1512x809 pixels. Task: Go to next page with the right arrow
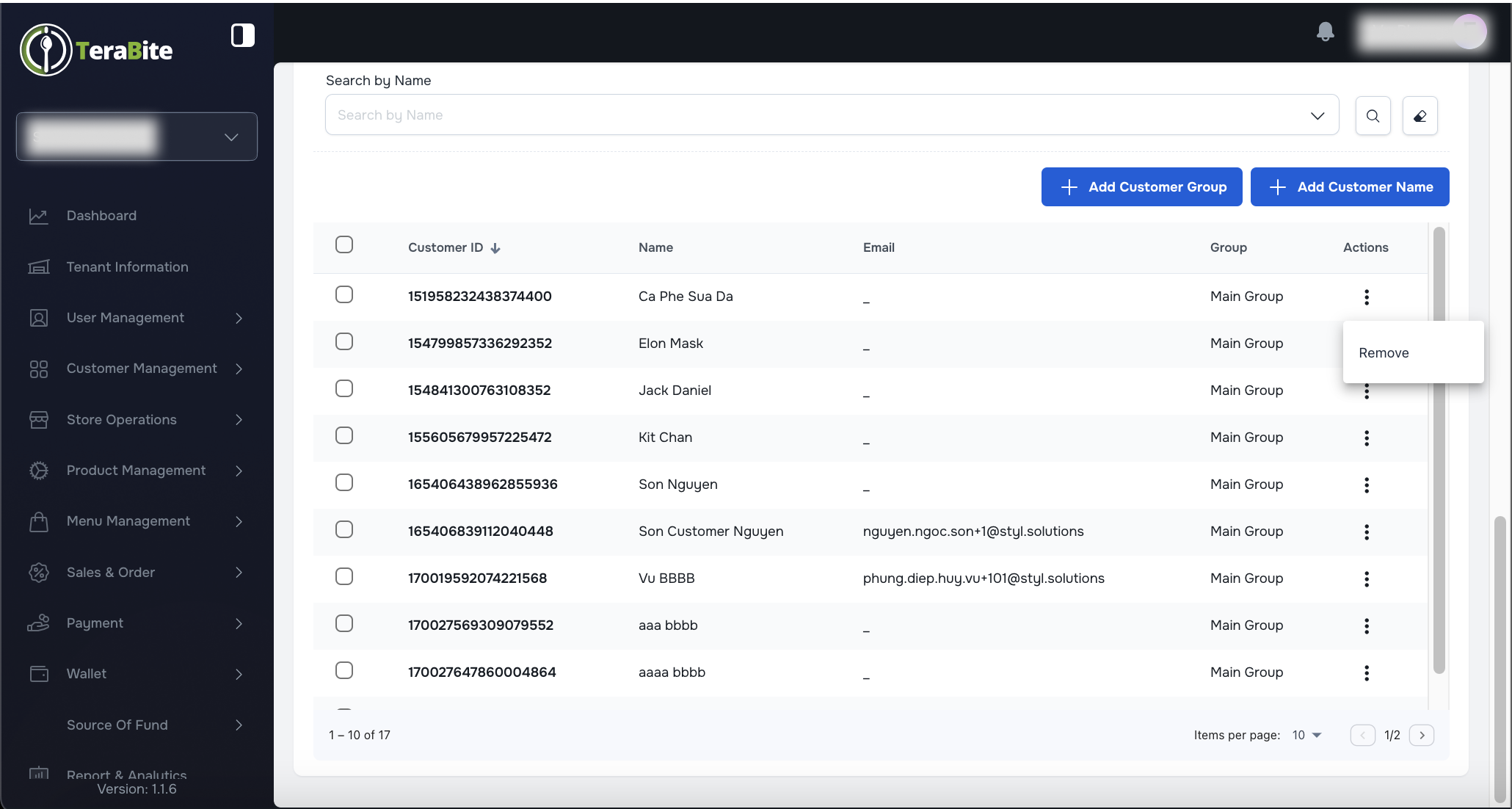(x=1422, y=735)
